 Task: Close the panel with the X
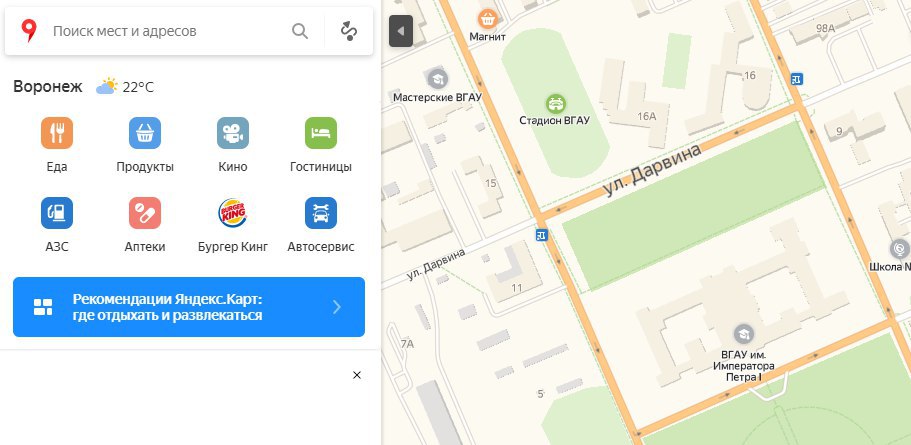(x=357, y=375)
